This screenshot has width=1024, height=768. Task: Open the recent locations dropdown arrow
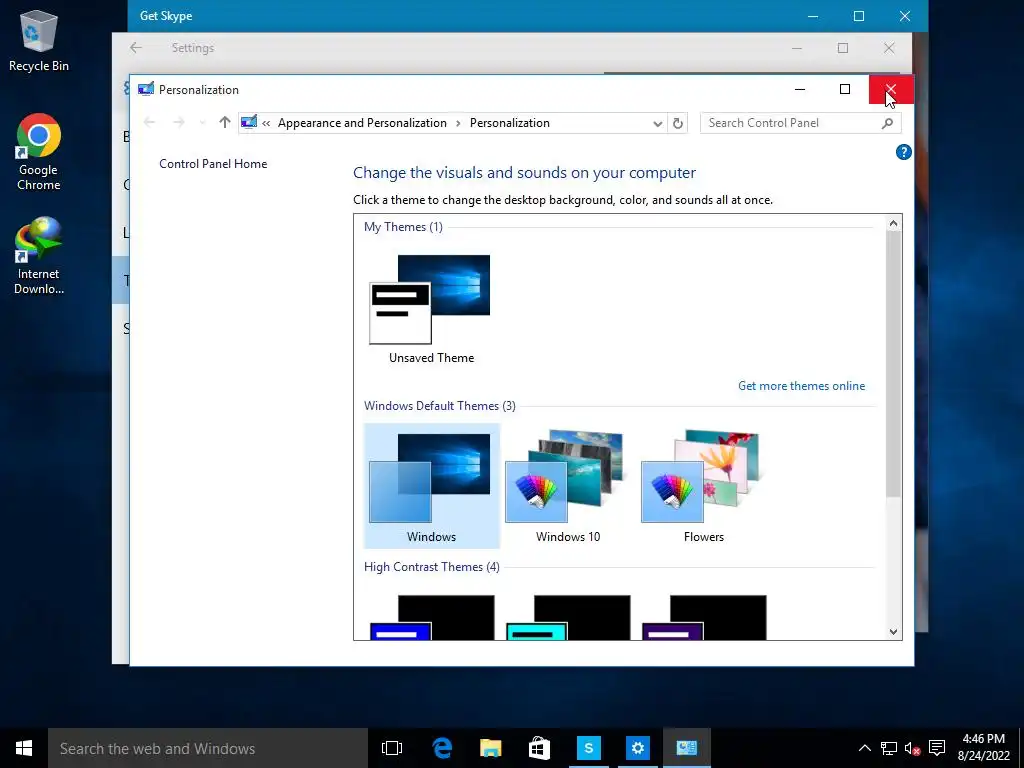[x=202, y=123]
